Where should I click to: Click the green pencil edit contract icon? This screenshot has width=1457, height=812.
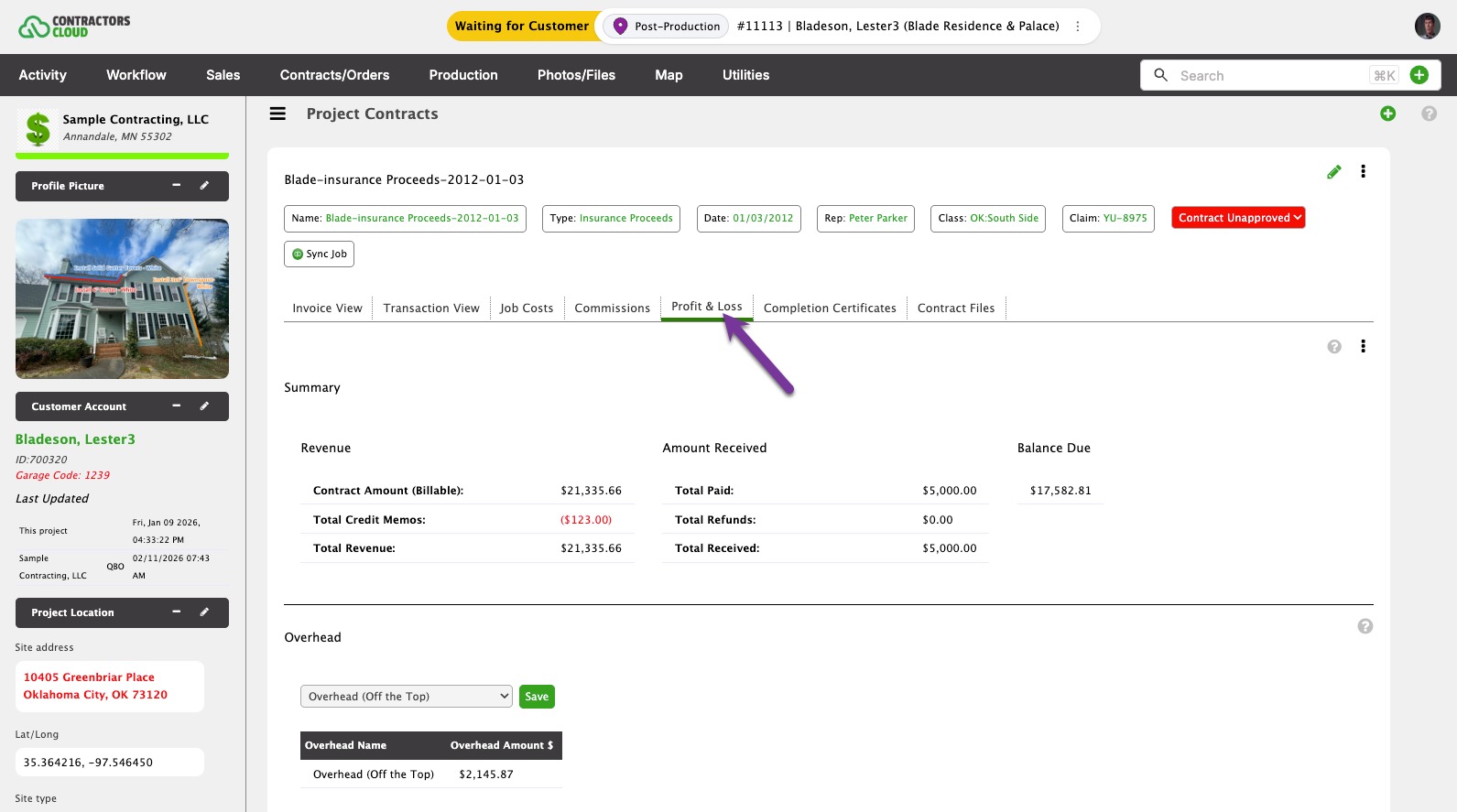(1333, 172)
